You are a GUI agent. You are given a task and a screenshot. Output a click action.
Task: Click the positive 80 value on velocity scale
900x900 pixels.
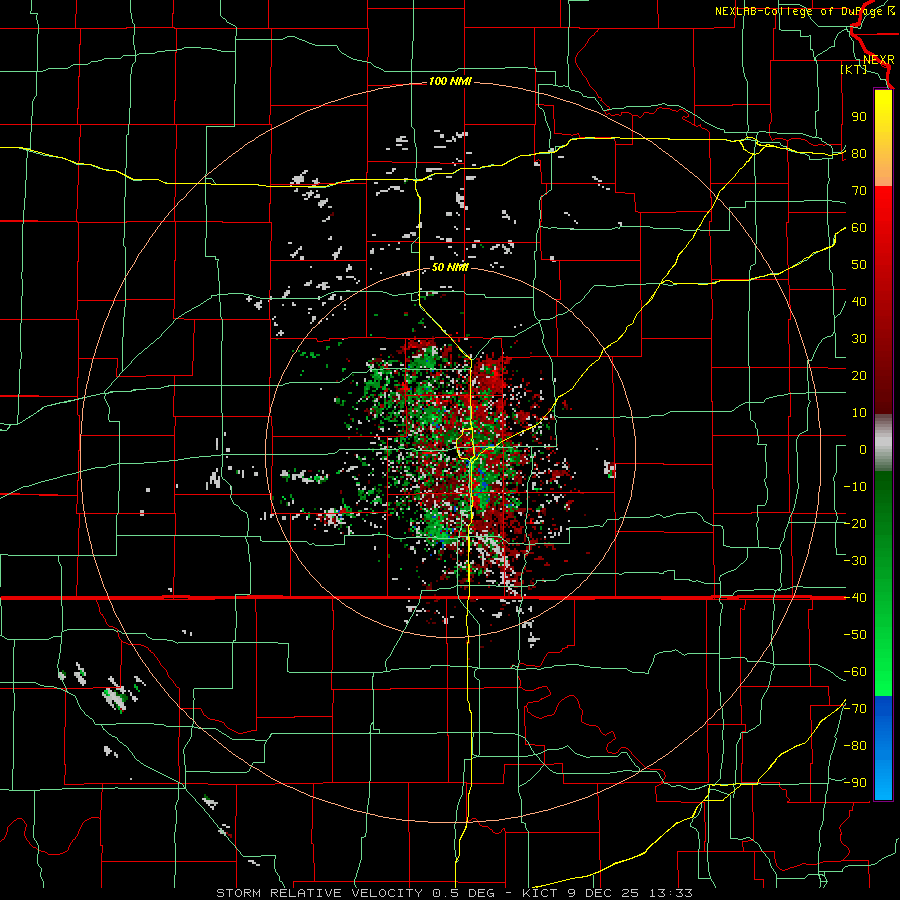point(859,154)
